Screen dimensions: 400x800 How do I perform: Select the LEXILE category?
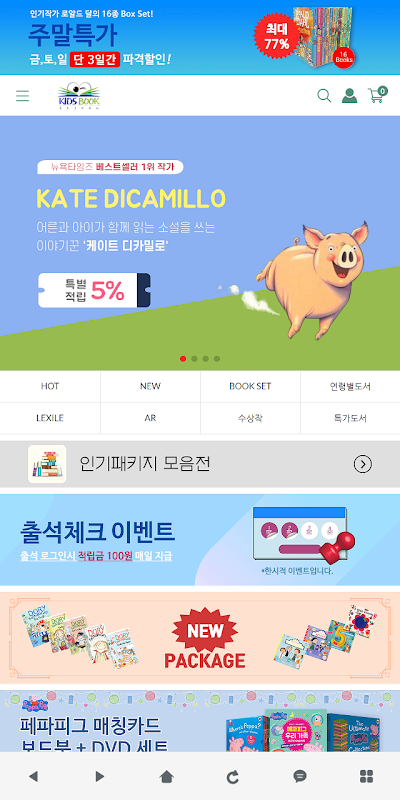[x=50, y=418]
